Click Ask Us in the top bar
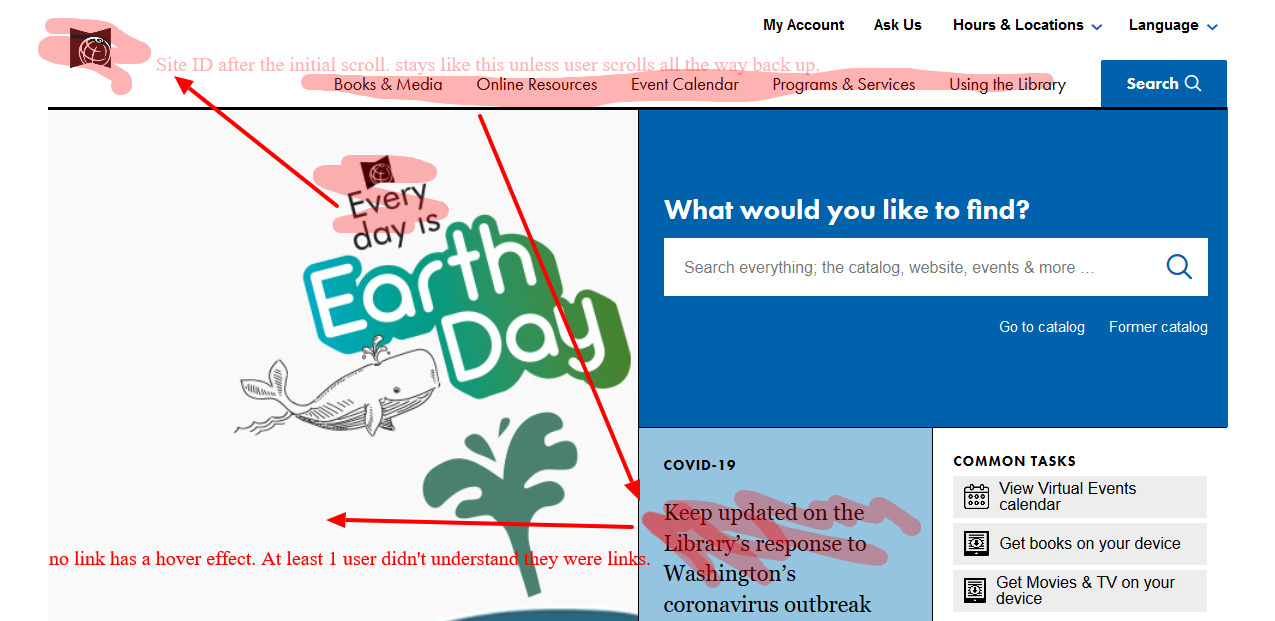 pyautogui.click(x=897, y=25)
